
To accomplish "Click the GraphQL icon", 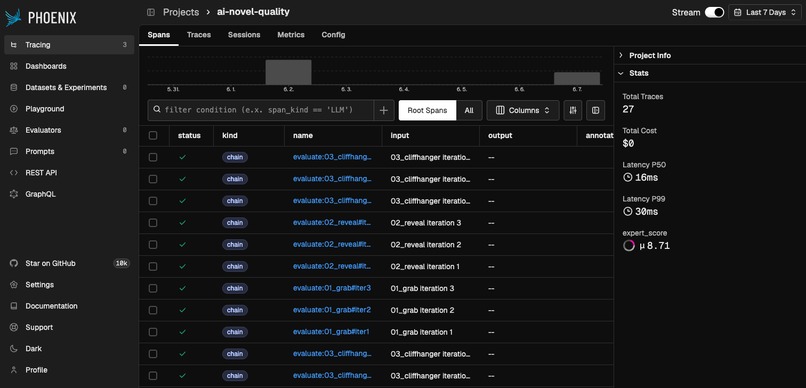I will pos(14,194).
